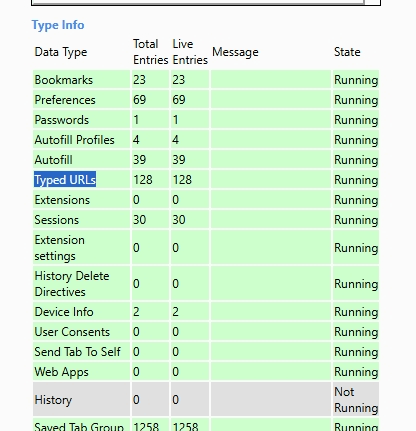Click the highlighted Typed URLs text
416x431 pixels.
pyautogui.click(x=65, y=180)
